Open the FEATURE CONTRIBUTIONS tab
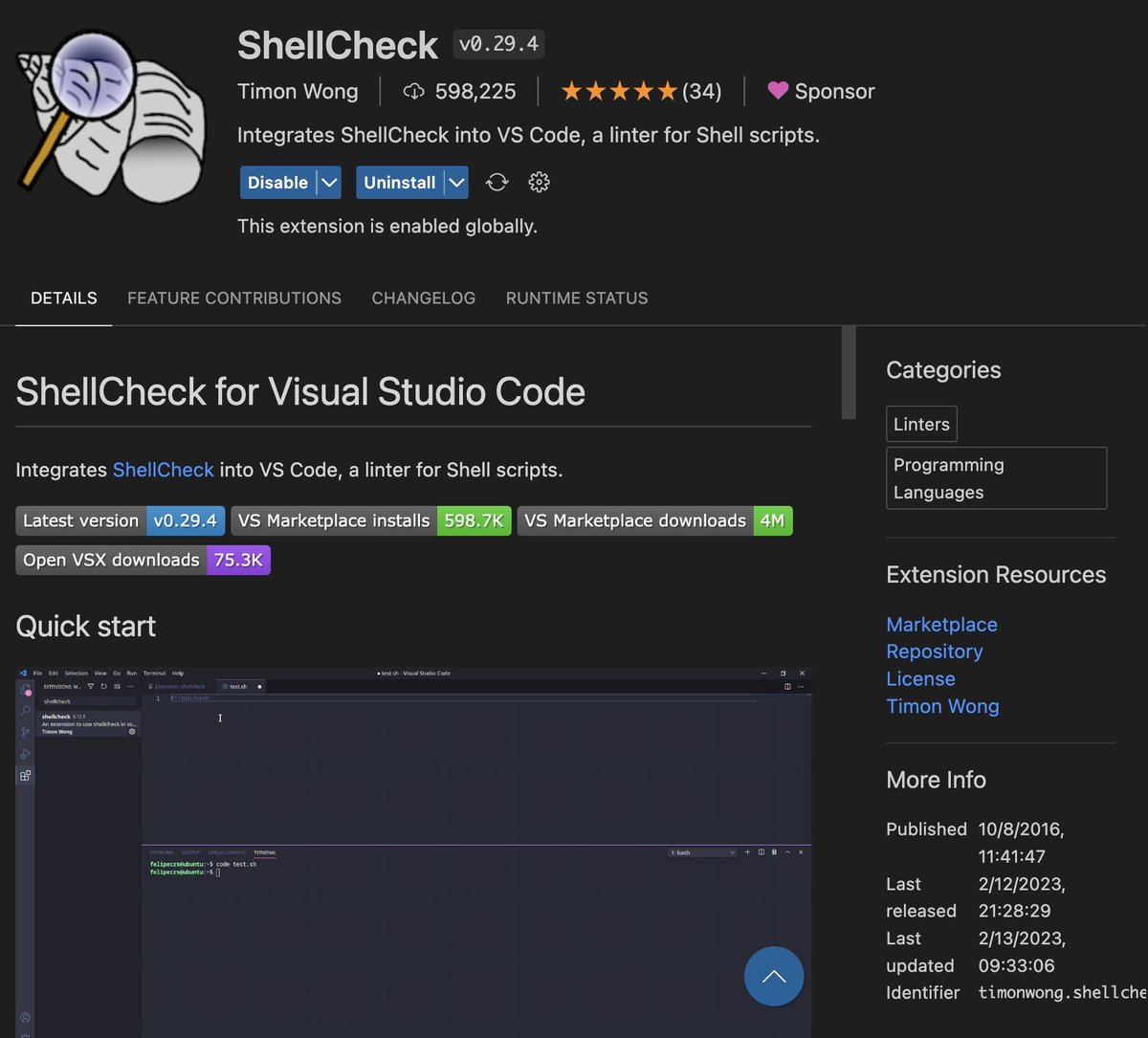Screen dimensions: 1148x1038 click(234, 298)
